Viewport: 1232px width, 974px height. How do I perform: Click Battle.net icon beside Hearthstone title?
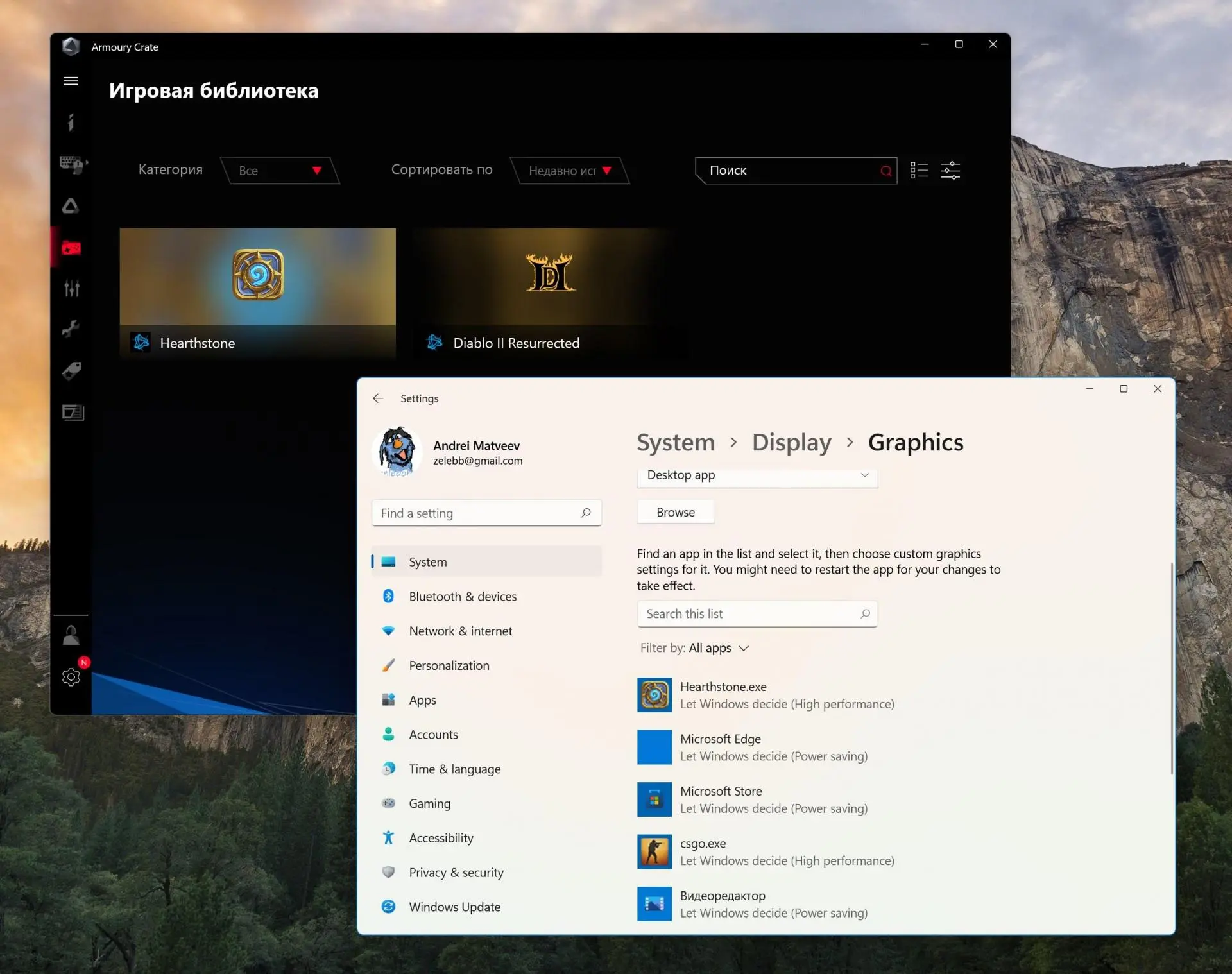[141, 343]
